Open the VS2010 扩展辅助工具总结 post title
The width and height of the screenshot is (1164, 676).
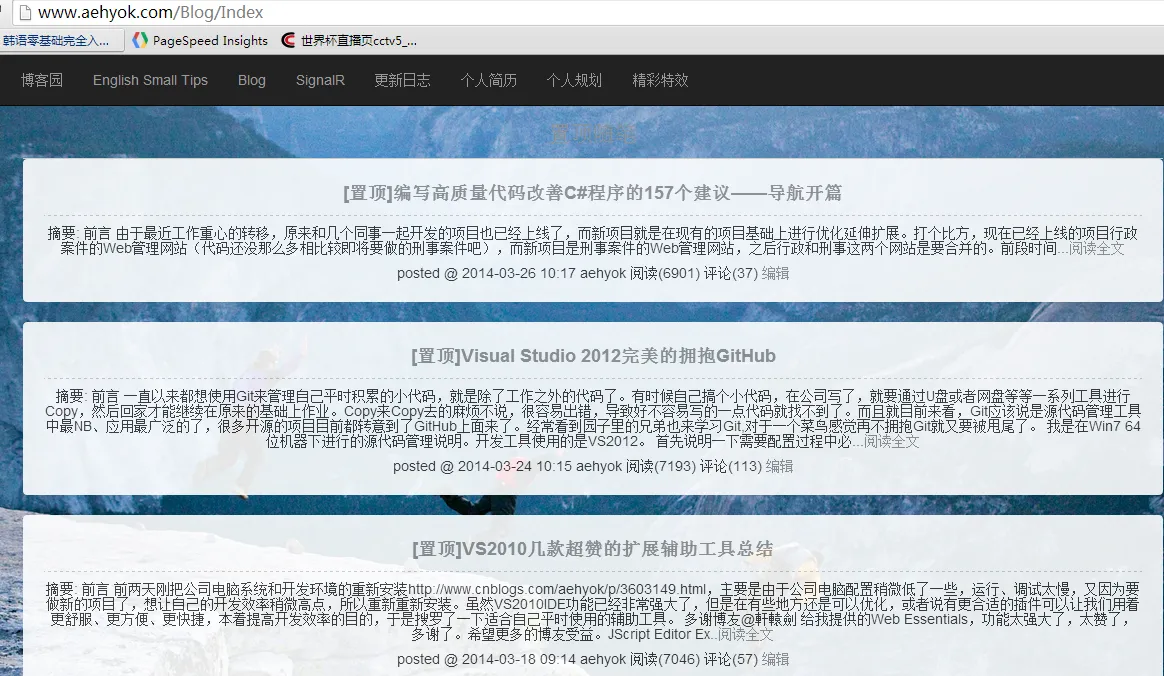pyautogui.click(x=592, y=549)
